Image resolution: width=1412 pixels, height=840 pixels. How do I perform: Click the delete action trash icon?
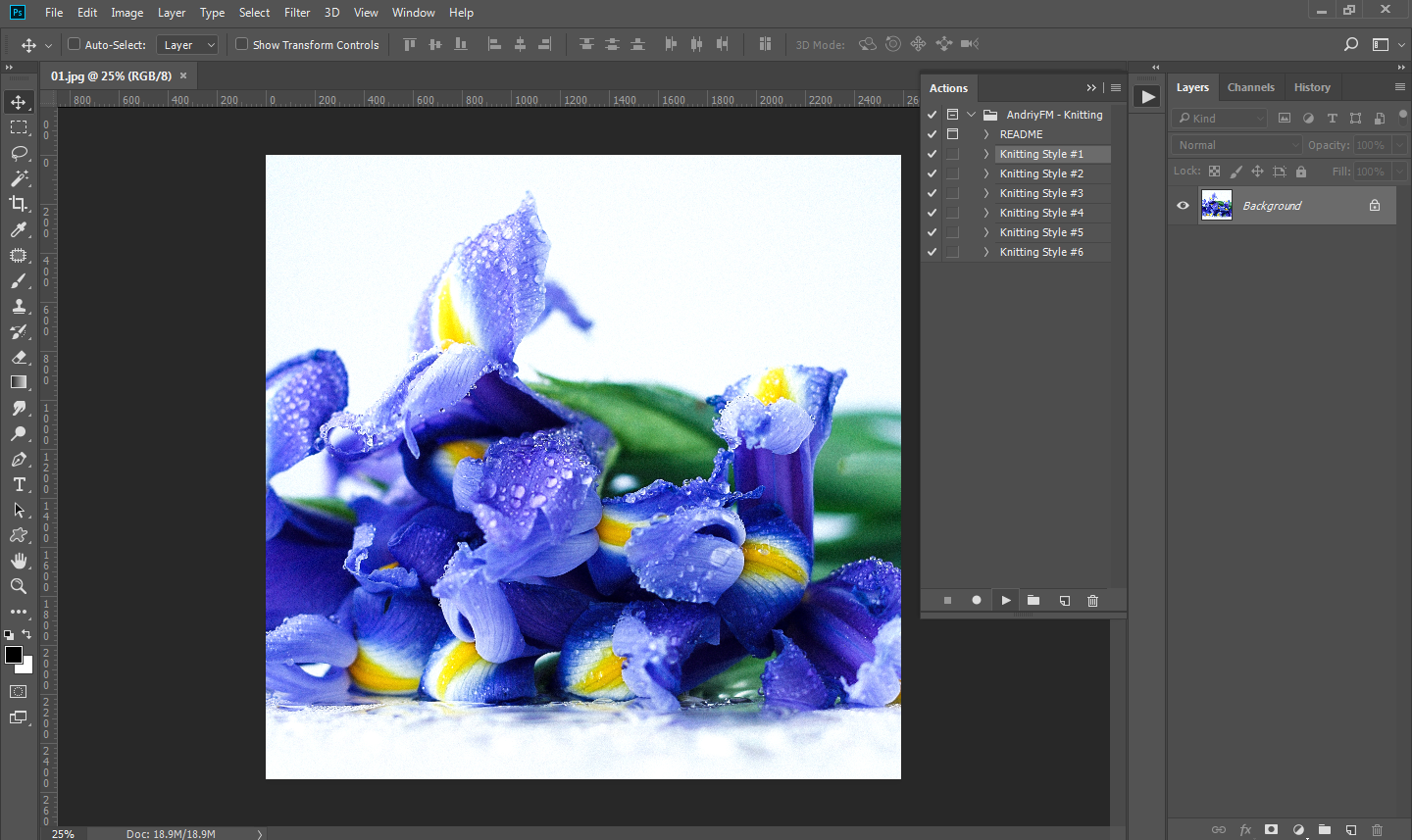pyautogui.click(x=1092, y=601)
